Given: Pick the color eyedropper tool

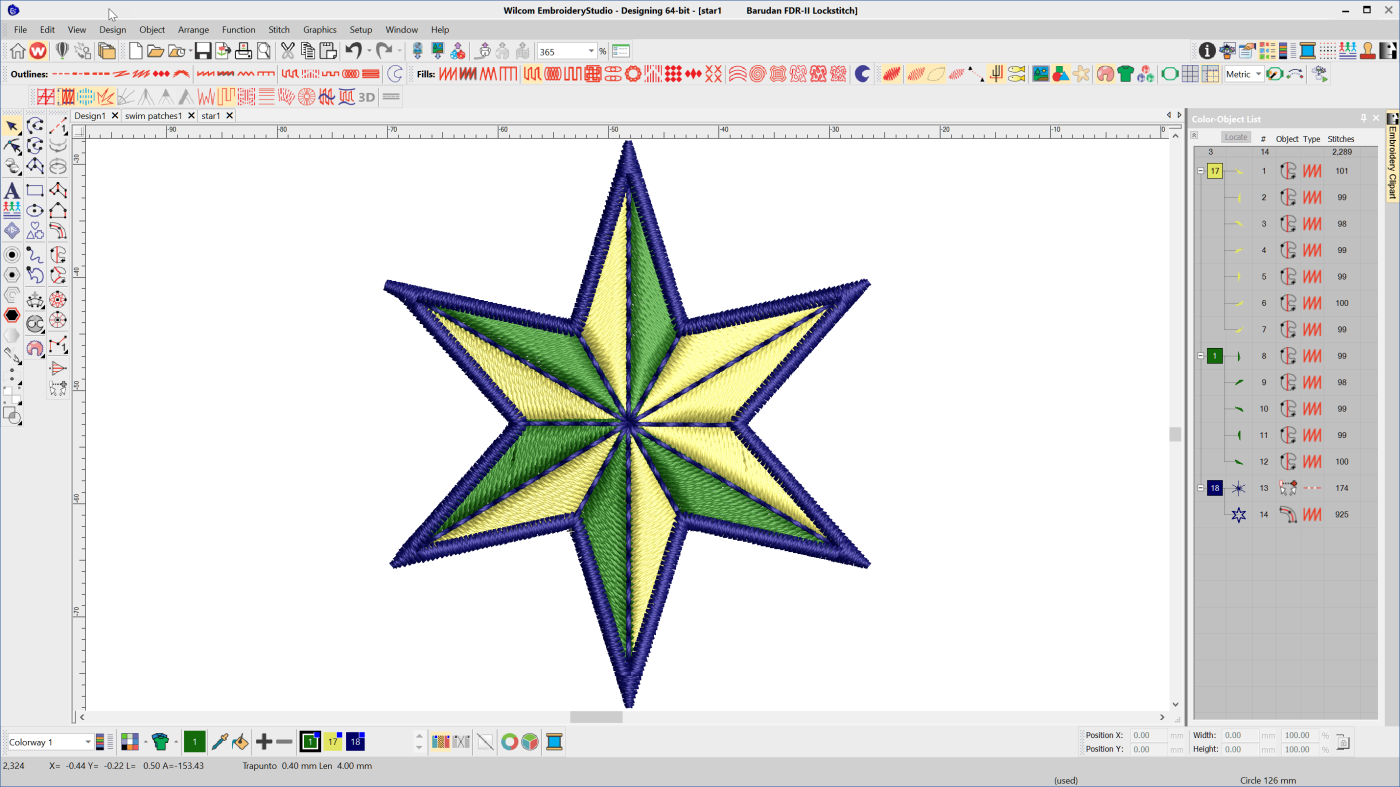Looking at the screenshot, I should pyautogui.click(x=218, y=741).
